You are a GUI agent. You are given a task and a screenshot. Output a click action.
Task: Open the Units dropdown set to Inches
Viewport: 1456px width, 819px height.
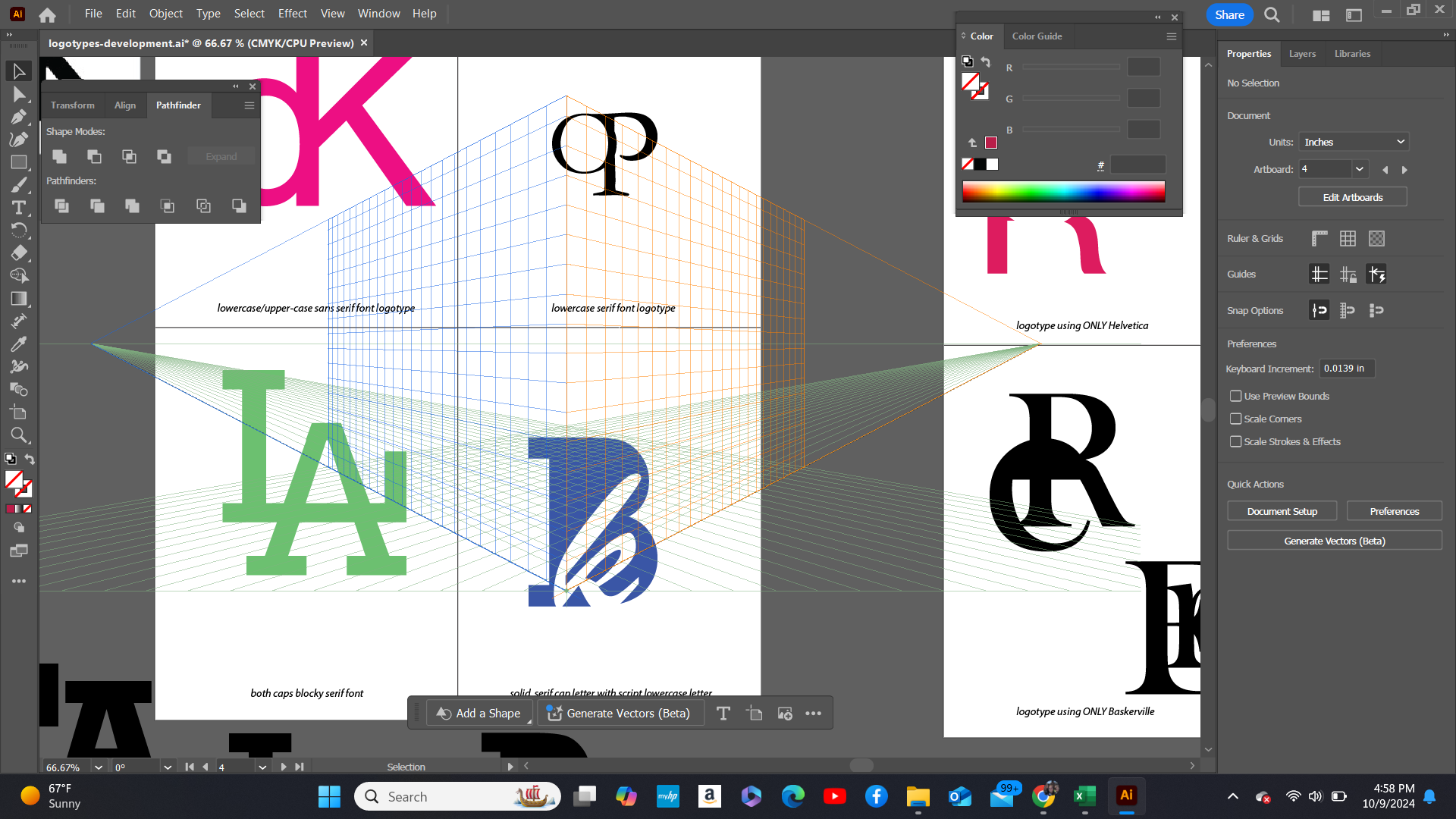click(x=1354, y=141)
